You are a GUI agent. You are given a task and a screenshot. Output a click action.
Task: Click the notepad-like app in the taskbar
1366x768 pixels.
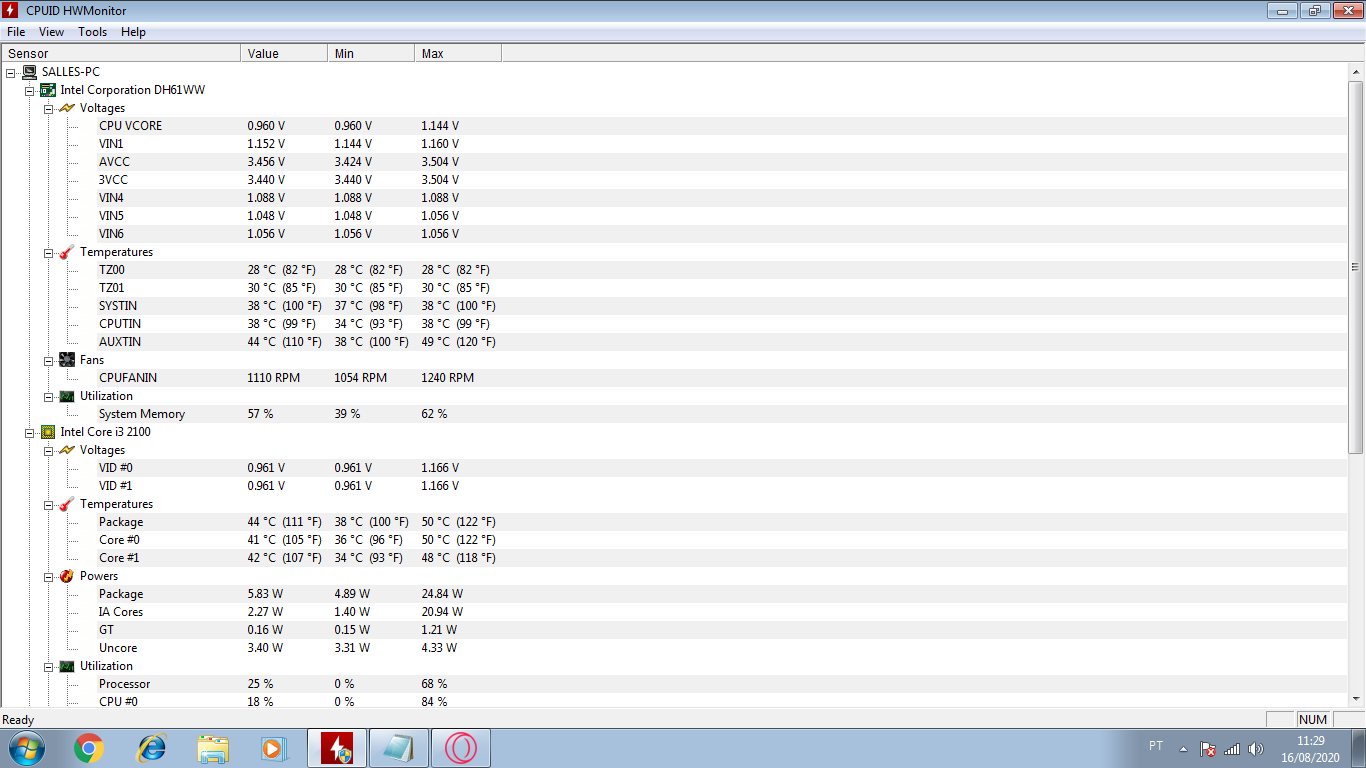click(x=398, y=748)
